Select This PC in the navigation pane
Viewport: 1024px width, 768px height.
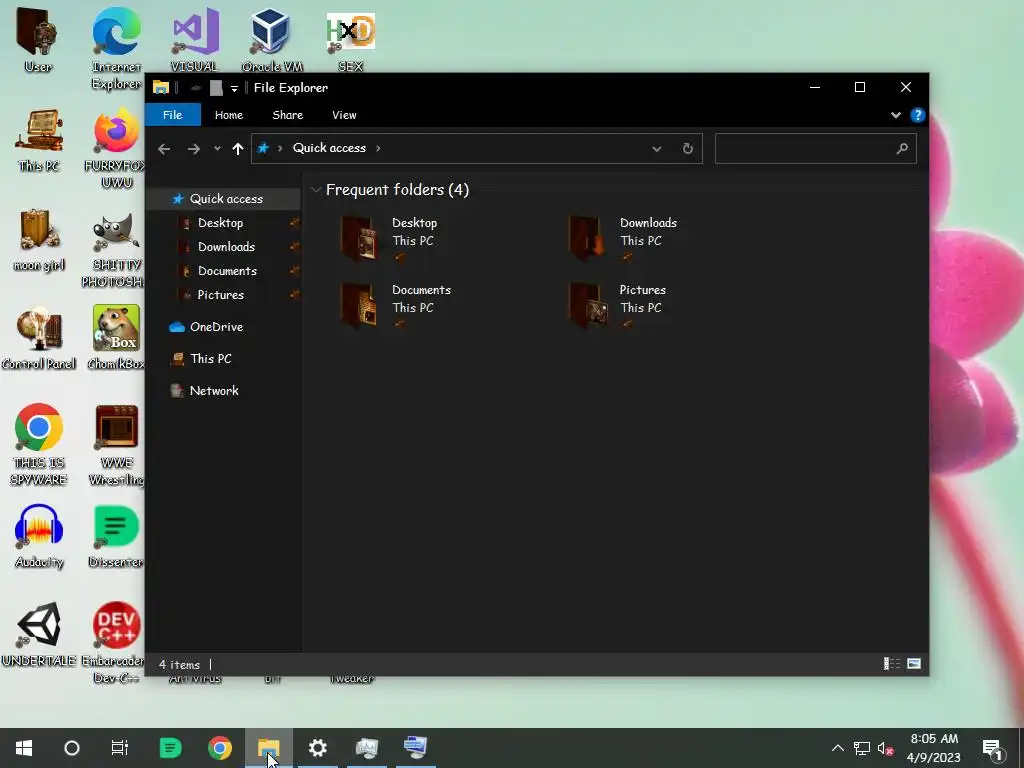point(210,359)
